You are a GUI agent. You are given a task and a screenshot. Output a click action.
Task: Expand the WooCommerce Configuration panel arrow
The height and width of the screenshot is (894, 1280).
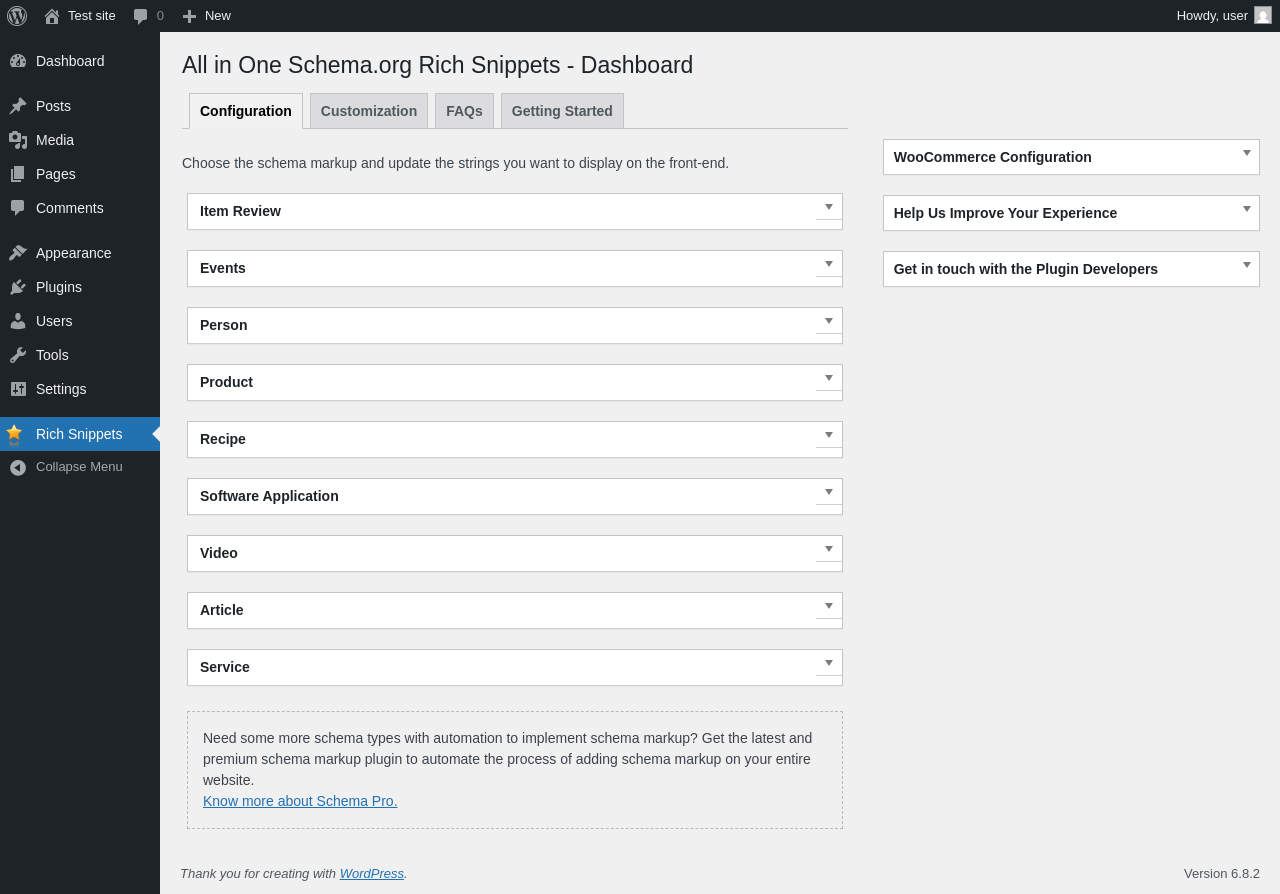click(1247, 153)
